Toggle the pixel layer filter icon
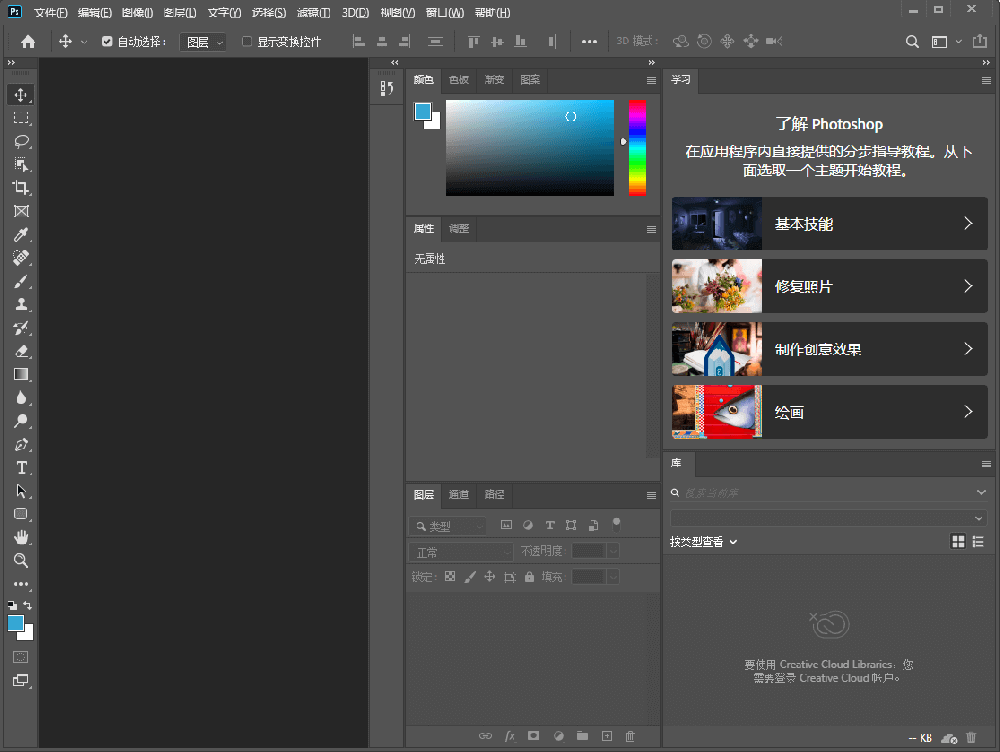The height and width of the screenshot is (752, 1000). (506, 525)
